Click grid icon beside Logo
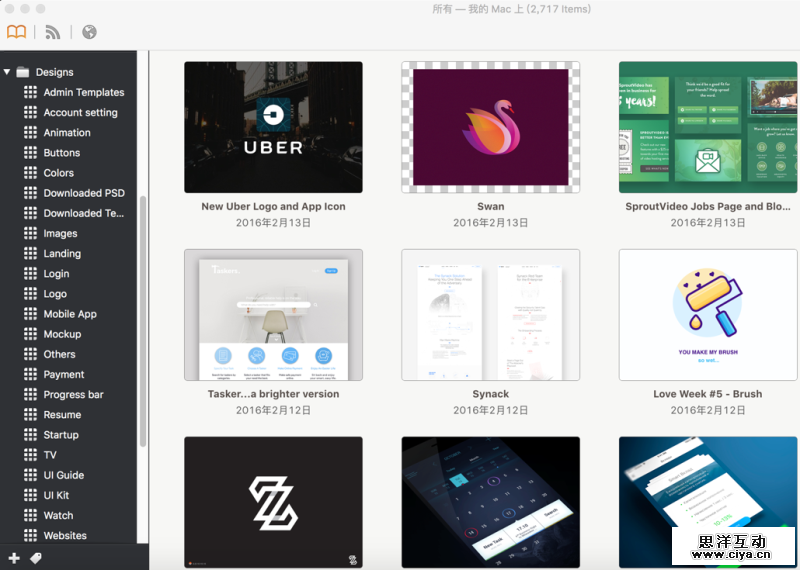The image size is (800, 570). [x=30, y=293]
